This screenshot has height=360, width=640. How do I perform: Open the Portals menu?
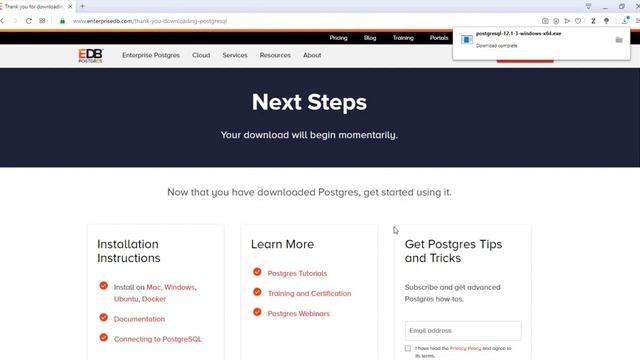click(x=439, y=38)
